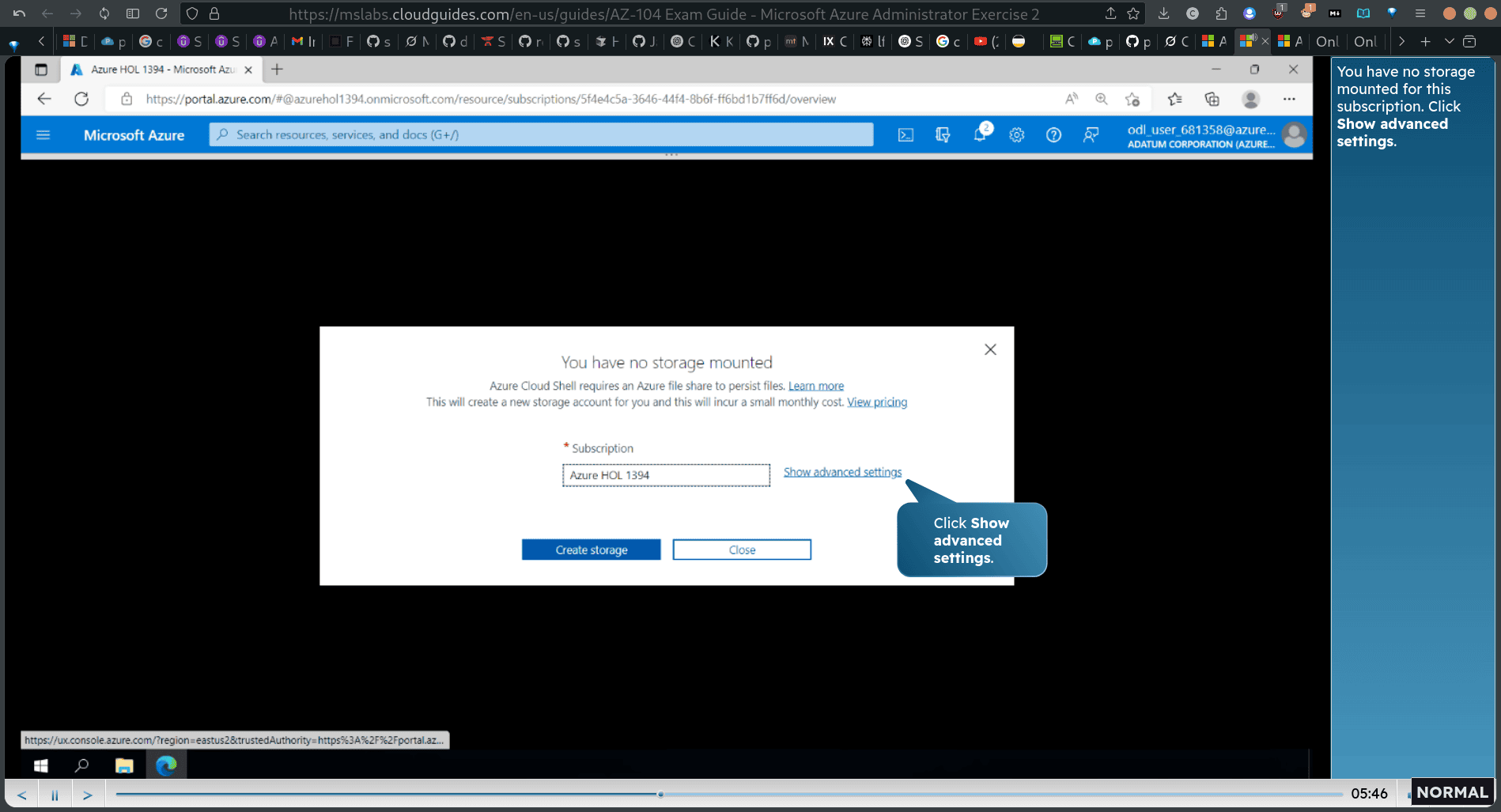Open the Subscription dropdown Azure HOL 1394
1501x812 pixels.
(666, 475)
